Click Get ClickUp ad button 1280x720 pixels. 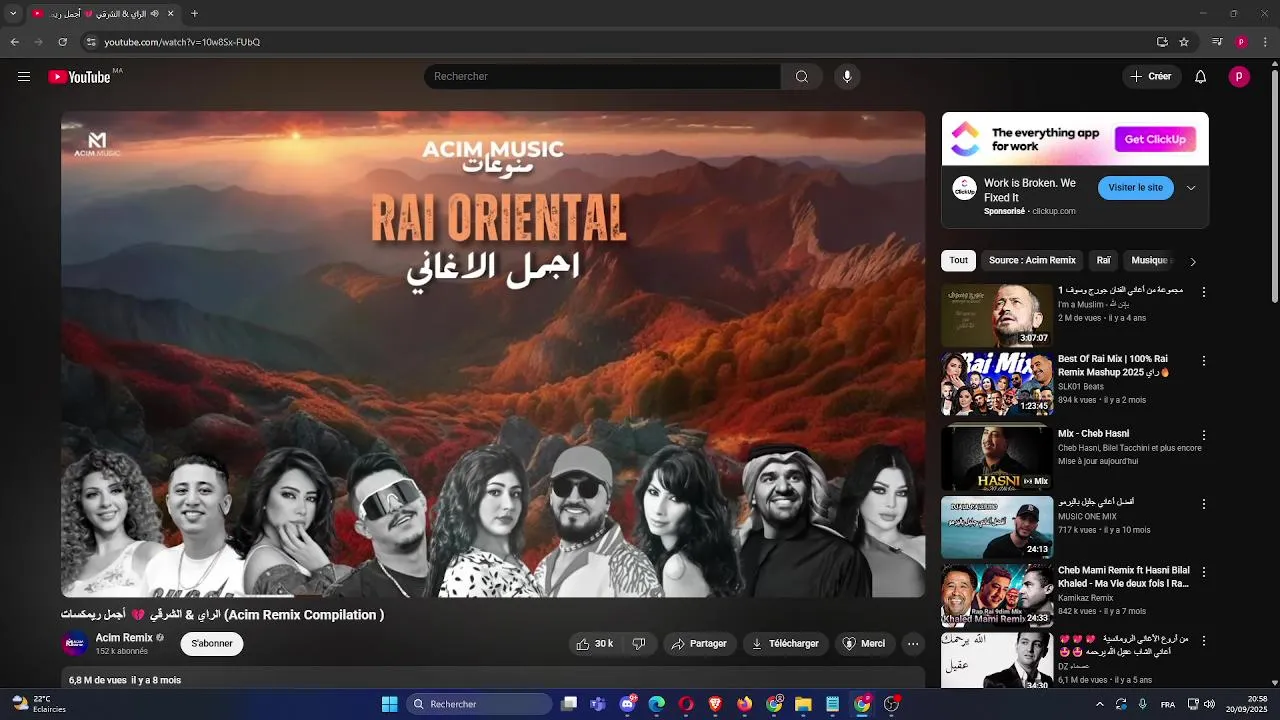[x=1155, y=139]
